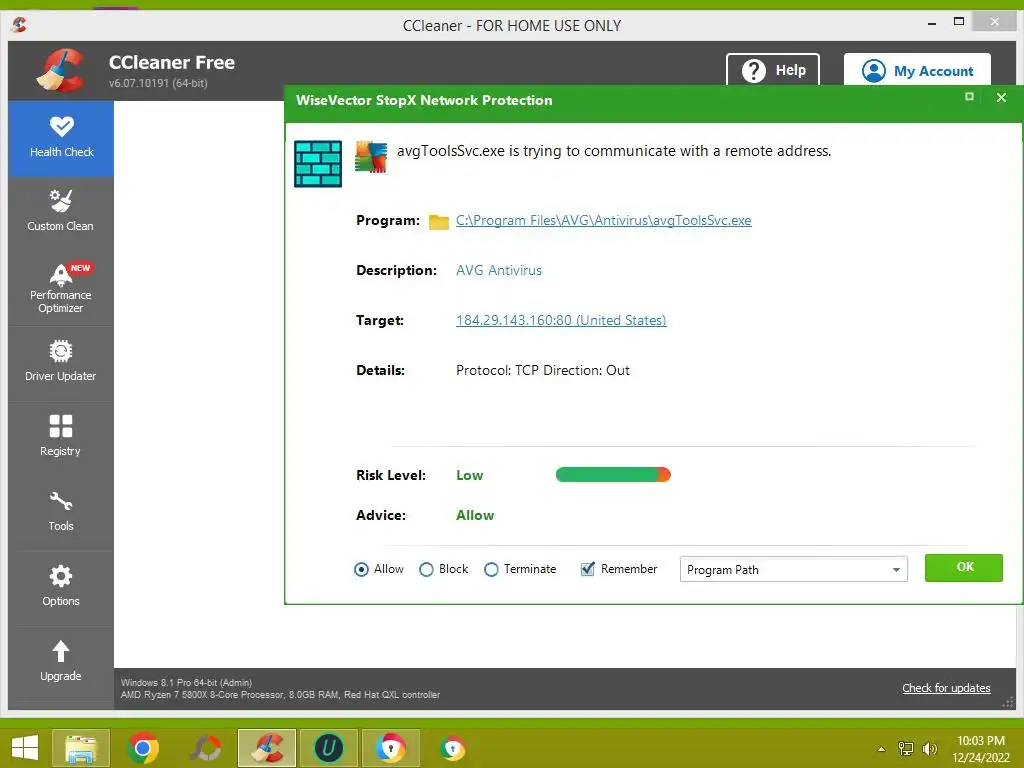Select the Terminate radio option

click(491, 569)
